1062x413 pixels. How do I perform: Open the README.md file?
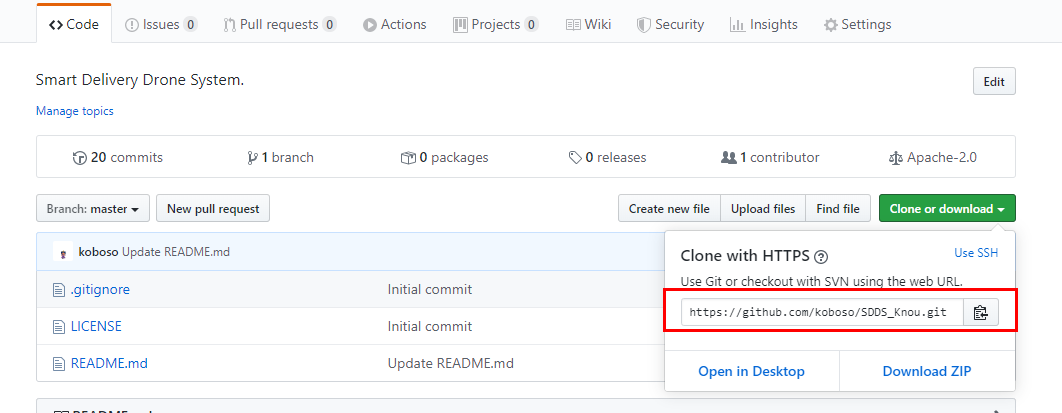pyautogui.click(x=109, y=363)
